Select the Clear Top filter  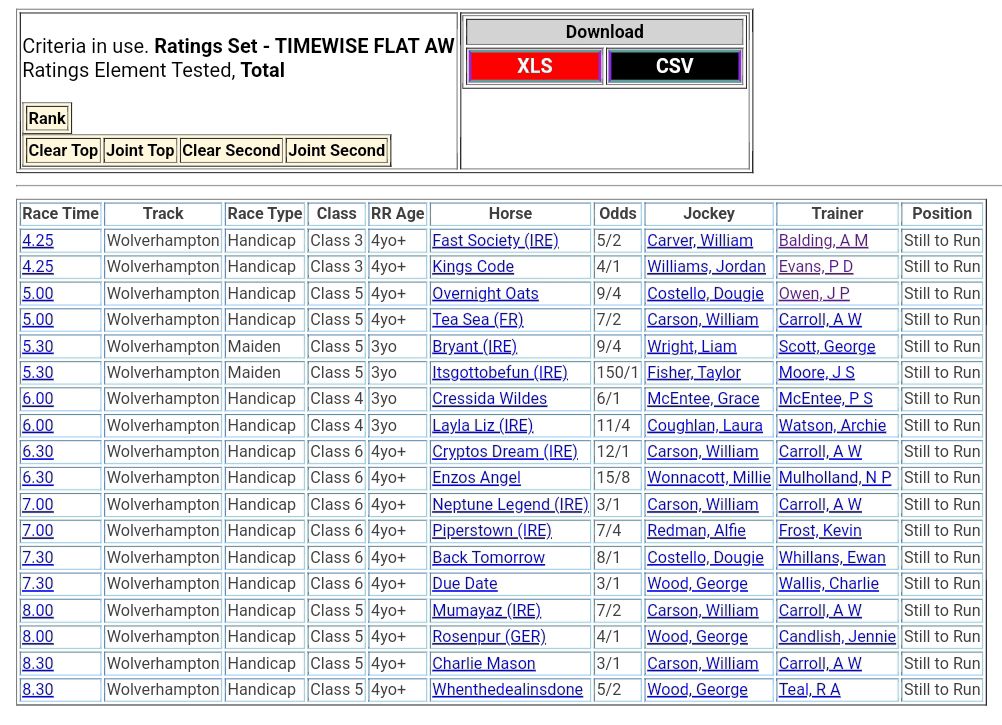(63, 151)
